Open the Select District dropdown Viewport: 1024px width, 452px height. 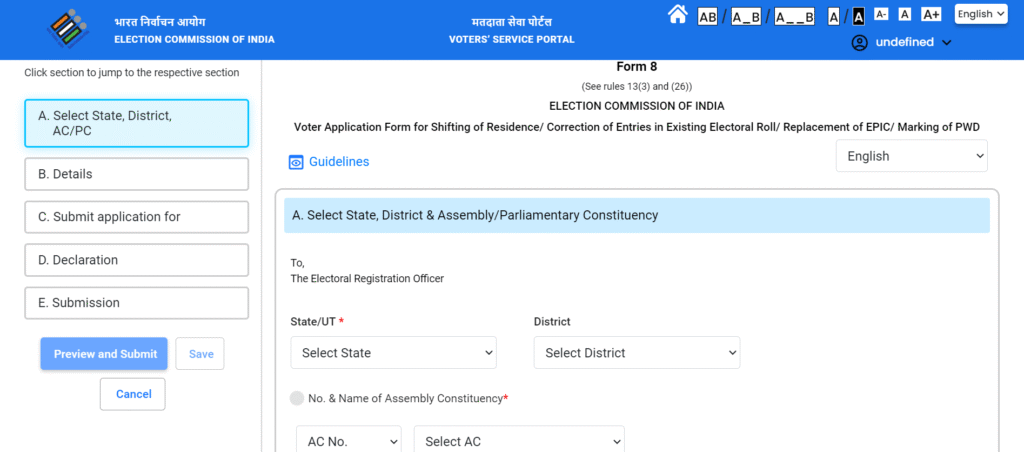pyautogui.click(x=636, y=353)
